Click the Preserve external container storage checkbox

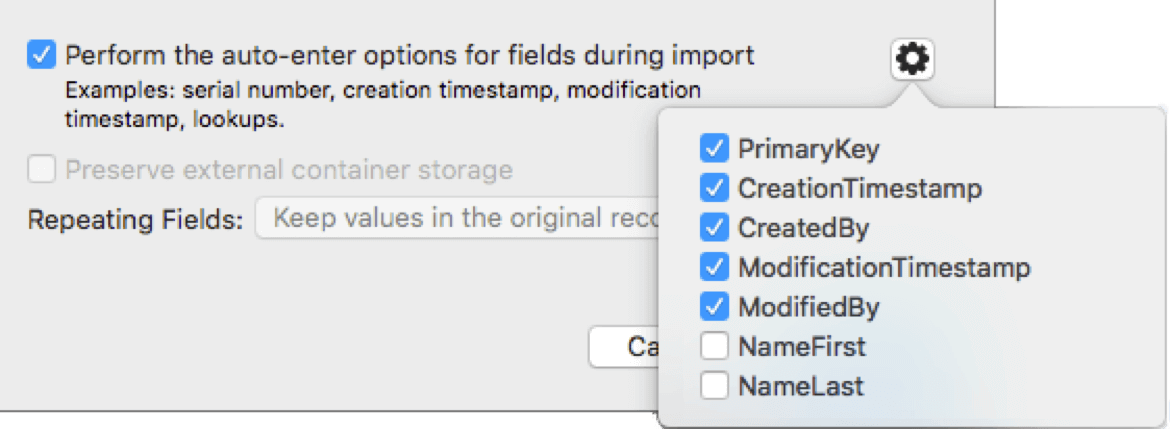click(41, 170)
